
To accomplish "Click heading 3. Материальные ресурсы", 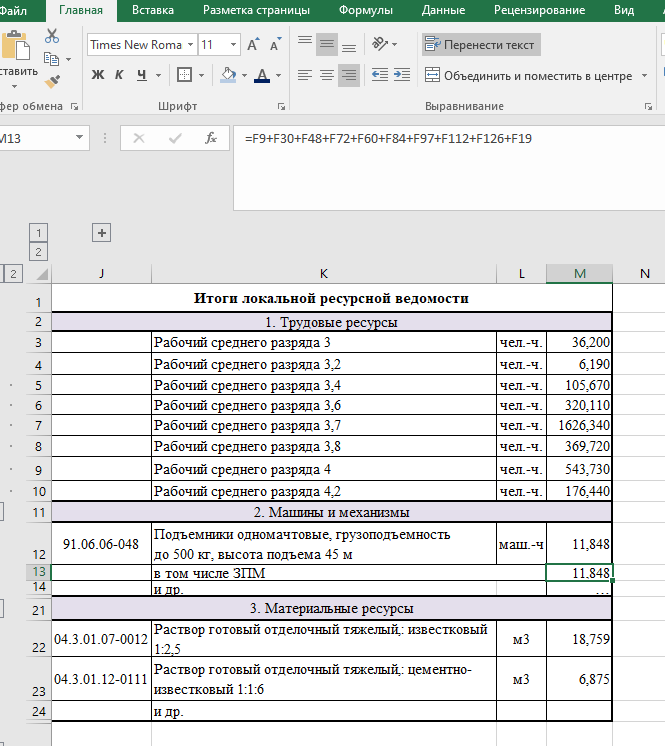I will 332,609.
